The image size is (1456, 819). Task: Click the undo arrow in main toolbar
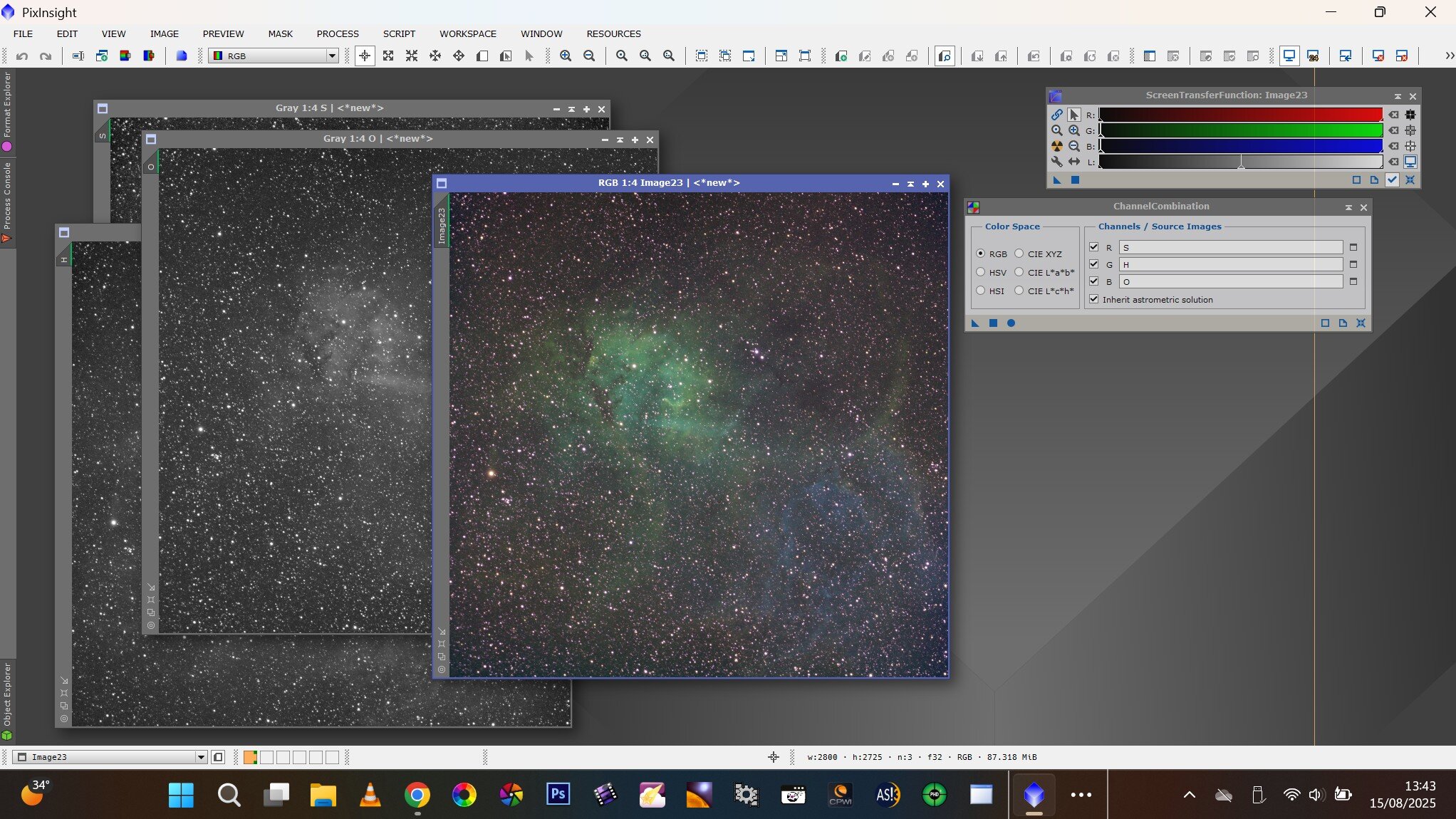[x=22, y=56]
